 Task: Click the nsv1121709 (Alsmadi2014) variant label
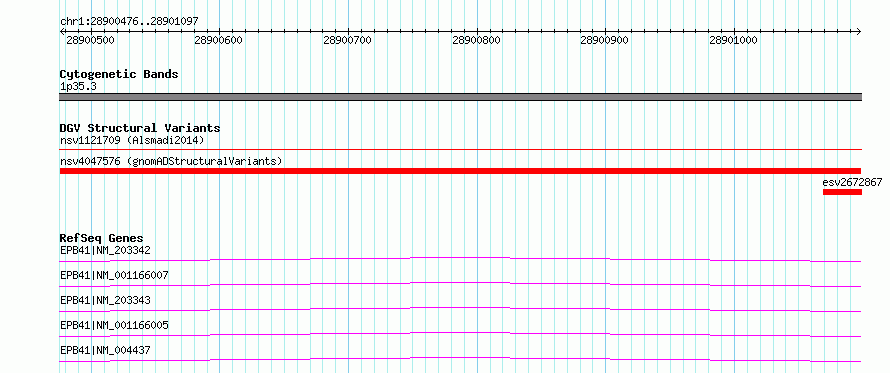point(132,140)
